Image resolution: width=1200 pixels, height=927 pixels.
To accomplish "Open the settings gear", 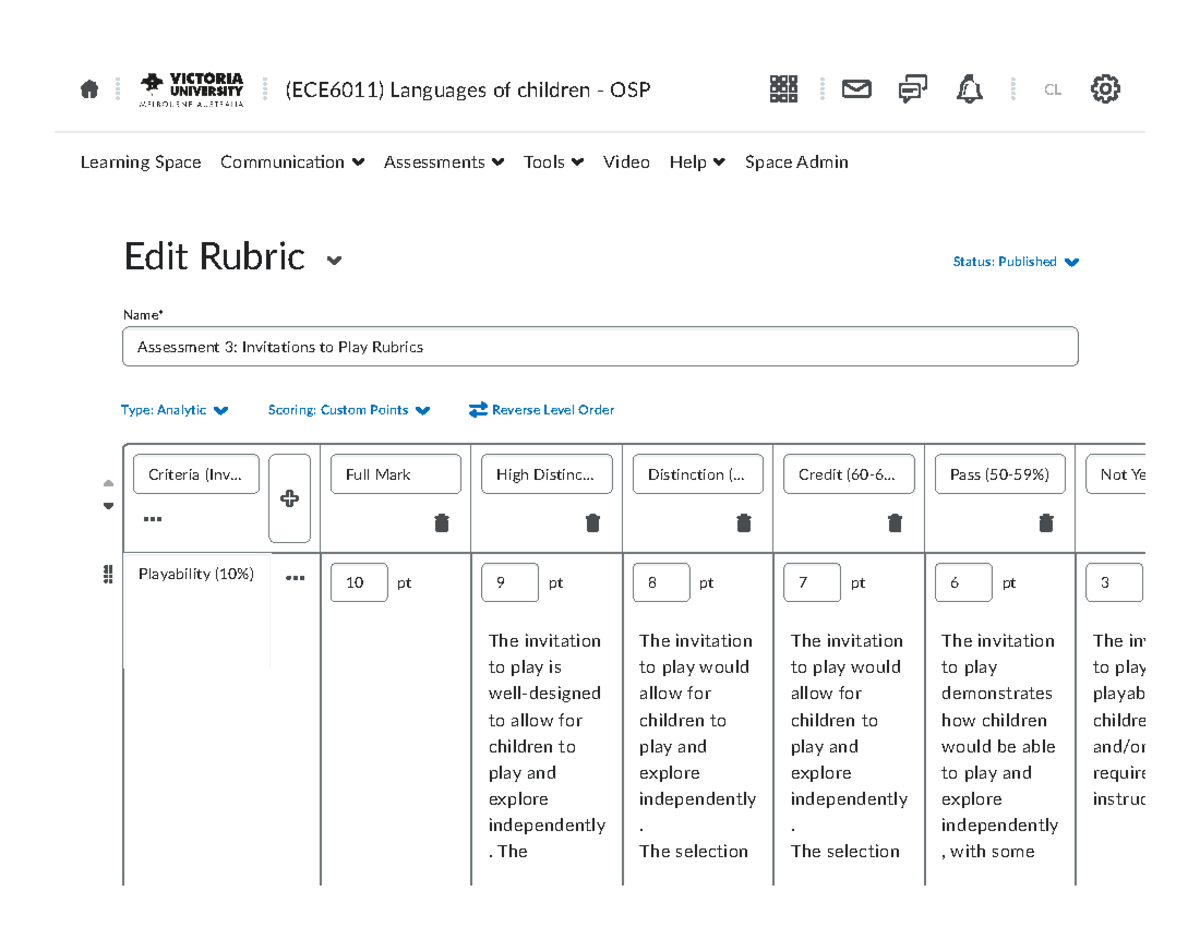I will point(1104,88).
